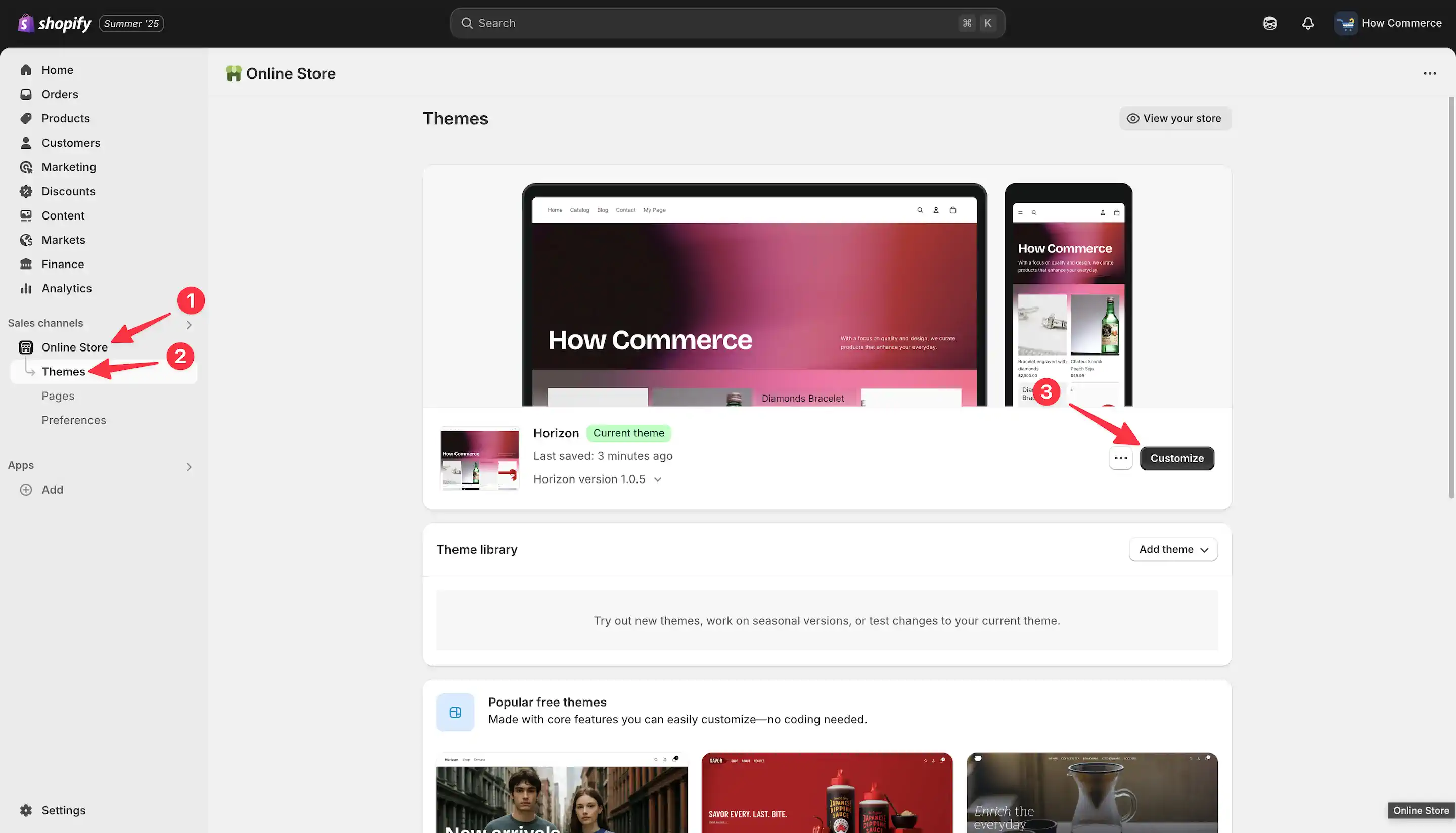
Task: Expand Horizon version 1.0.5 dropdown
Action: tap(598, 479)
